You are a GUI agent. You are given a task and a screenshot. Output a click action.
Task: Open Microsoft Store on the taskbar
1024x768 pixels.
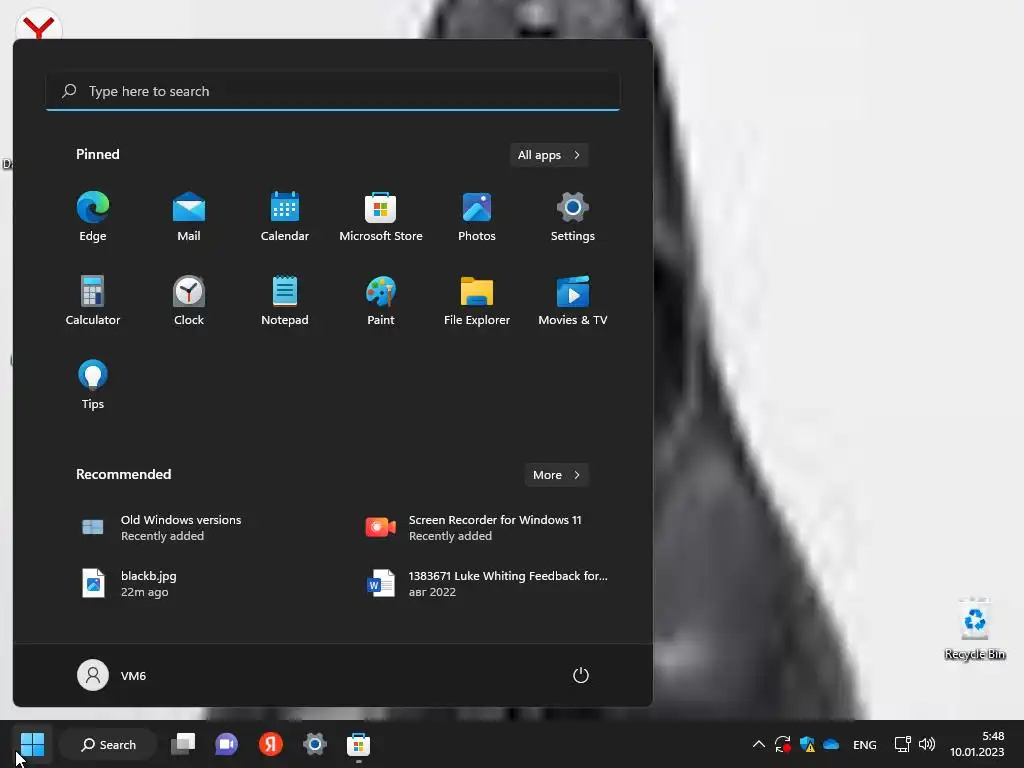[x=358, y=744]
